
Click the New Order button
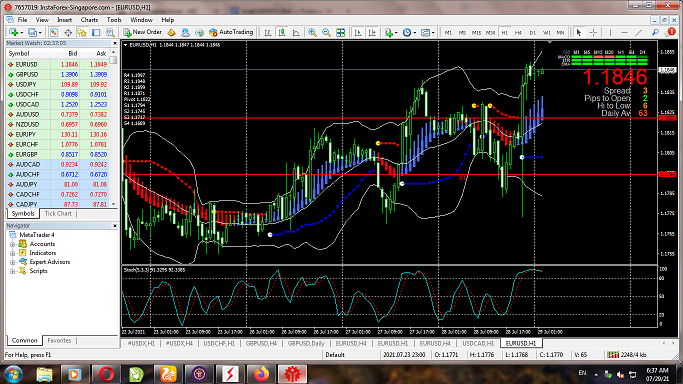click(x=142, y=32)
